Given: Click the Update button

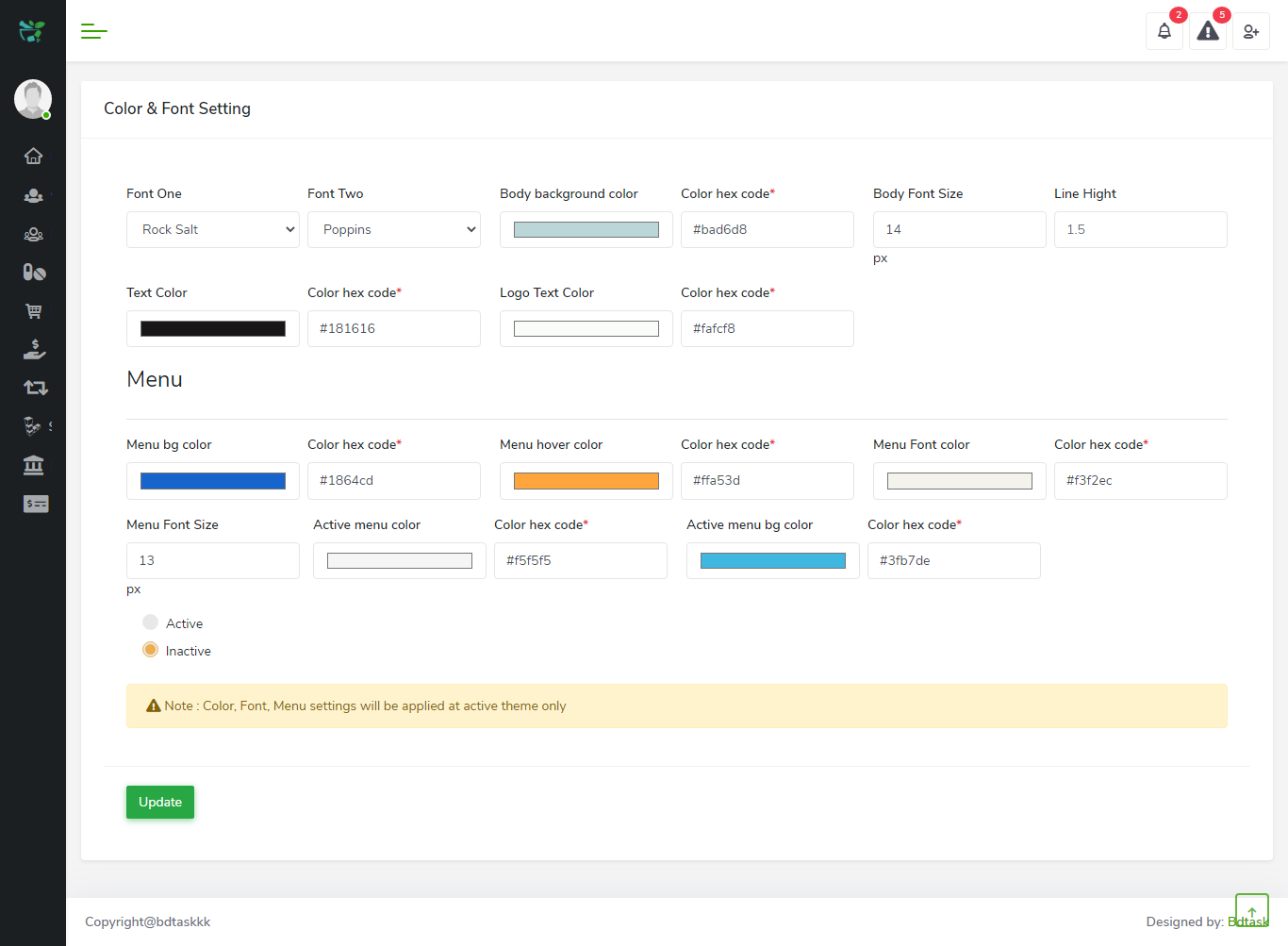Looking at the screenshot, I should pos(160,802).
